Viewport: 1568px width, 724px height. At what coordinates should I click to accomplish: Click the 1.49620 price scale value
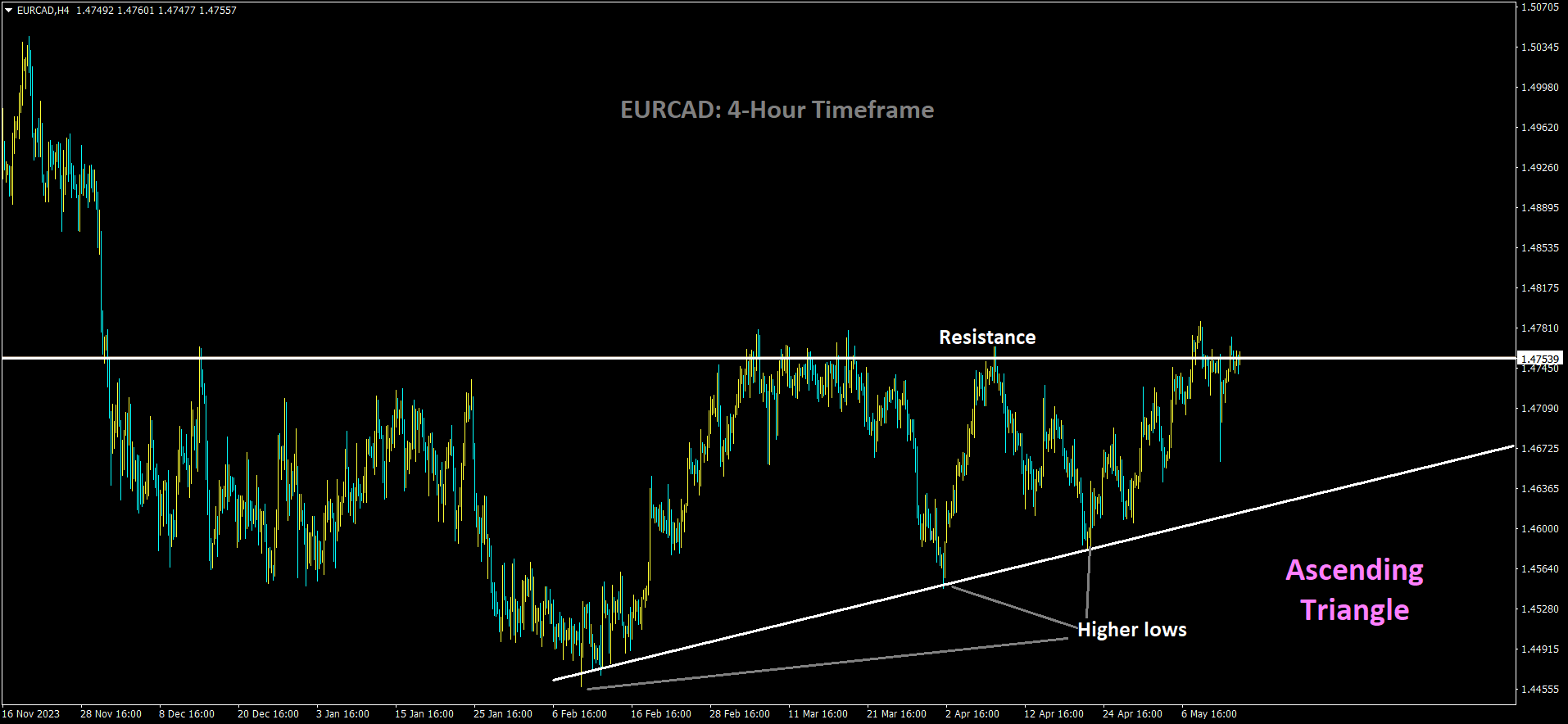tap(1540, 127)
